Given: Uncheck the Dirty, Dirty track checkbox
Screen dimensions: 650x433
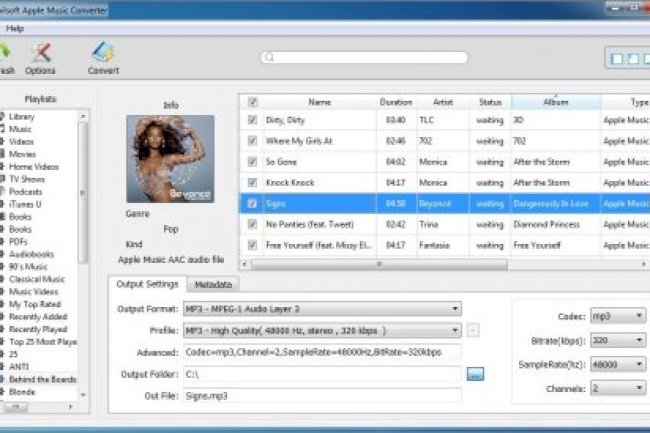Looking at the screenshot, I should tap(252, 120).
